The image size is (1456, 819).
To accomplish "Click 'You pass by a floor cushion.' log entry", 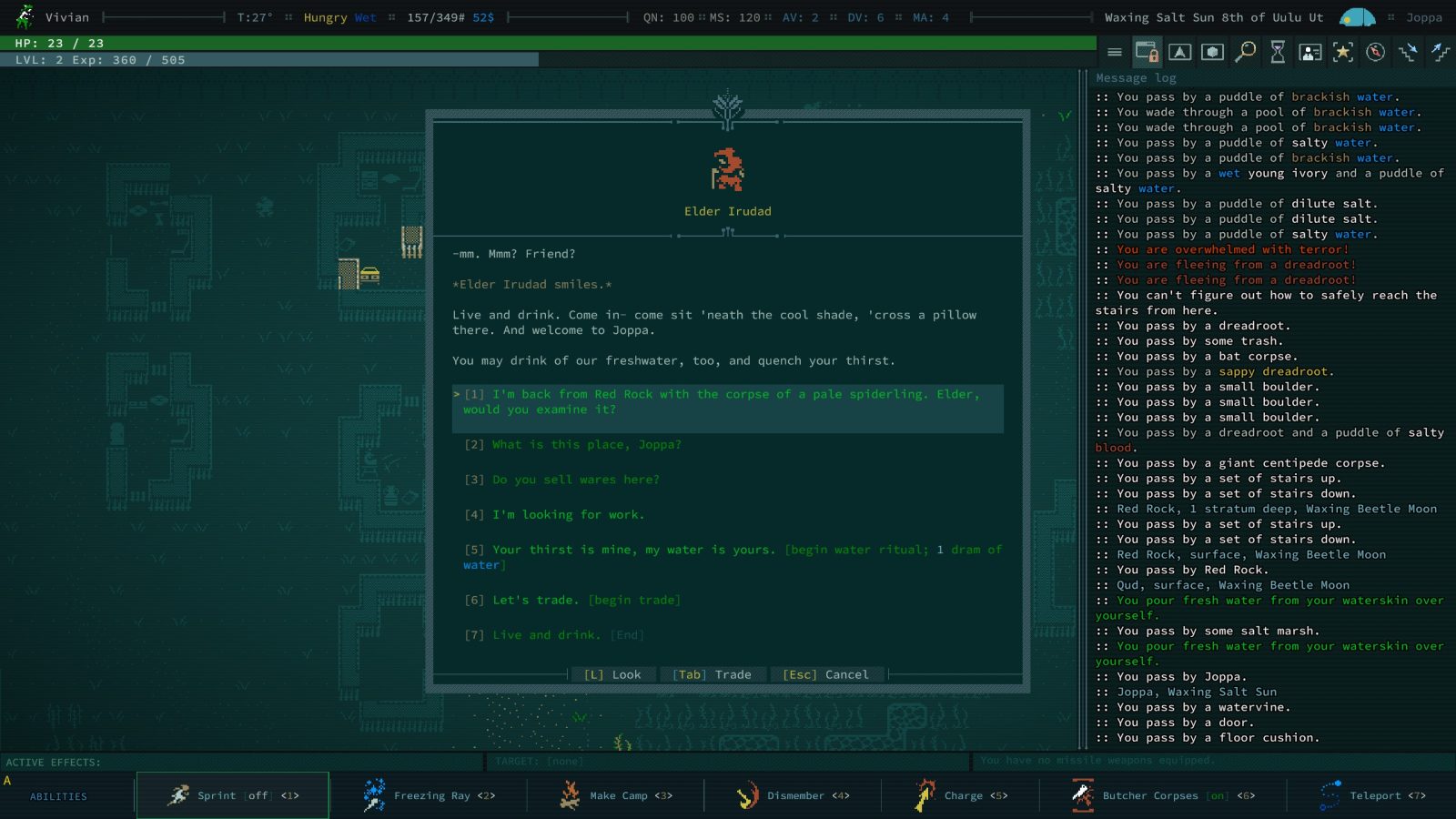I will [1218, 738].
